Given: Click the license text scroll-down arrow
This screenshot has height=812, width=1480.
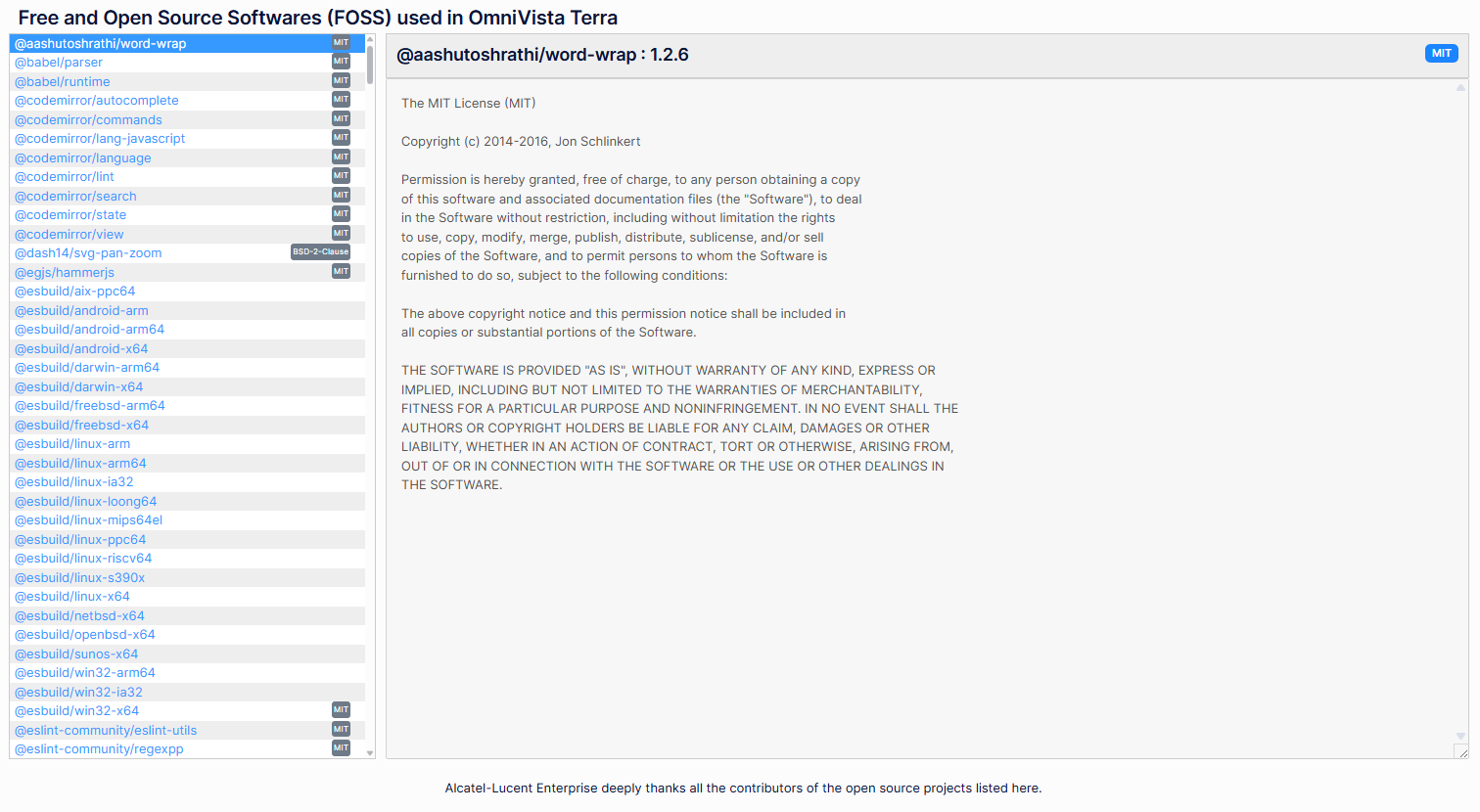Looking at the screenshot, I should pos(1460,736).
